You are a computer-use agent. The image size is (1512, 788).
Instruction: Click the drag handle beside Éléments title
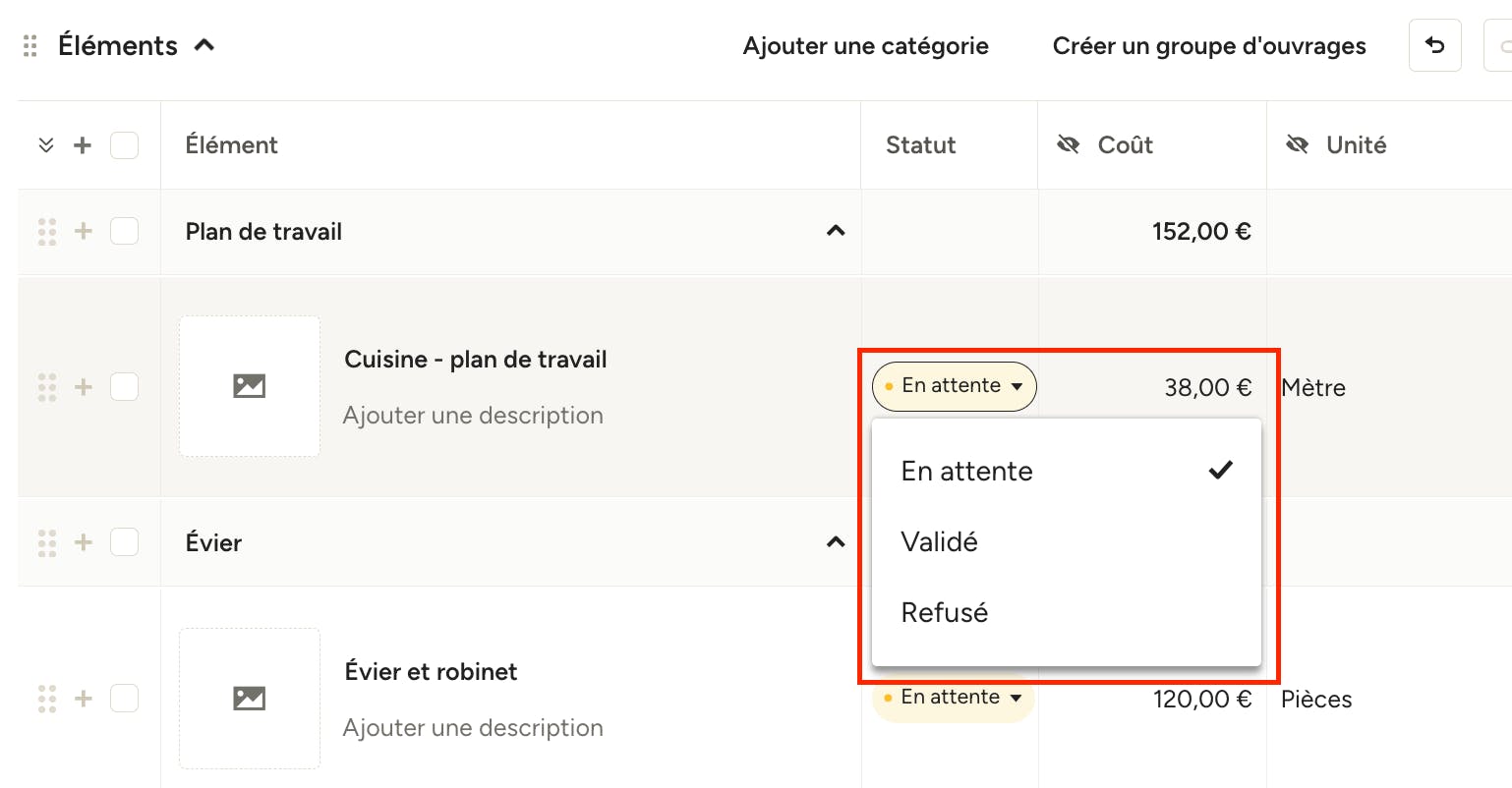pyautogui.click(x=30, y=46)
